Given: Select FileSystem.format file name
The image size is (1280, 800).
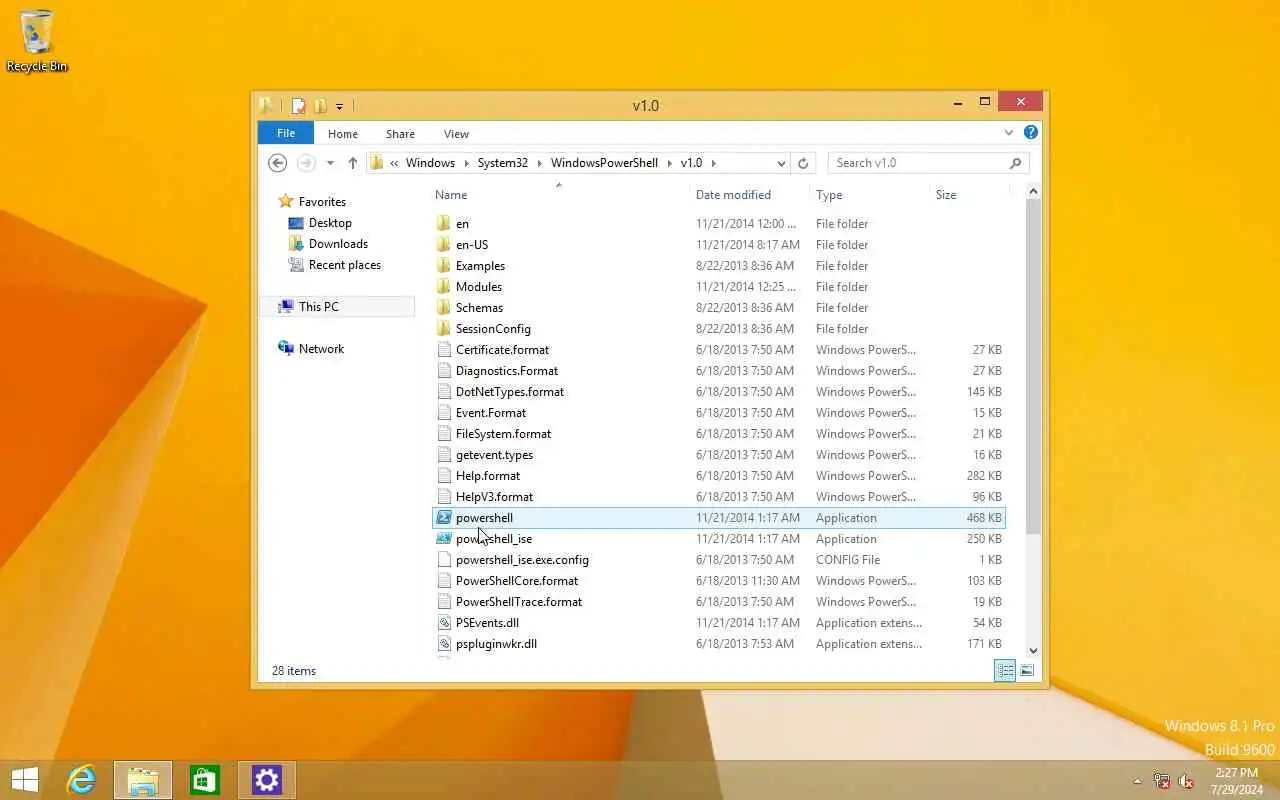Looking at the screenshot, I should 503,434.
